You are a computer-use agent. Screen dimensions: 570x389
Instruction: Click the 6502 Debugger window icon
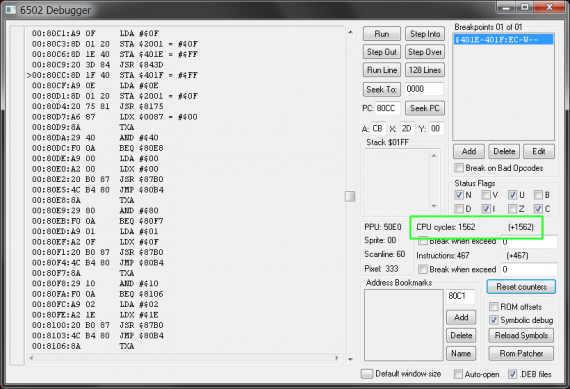pos(11,9)
